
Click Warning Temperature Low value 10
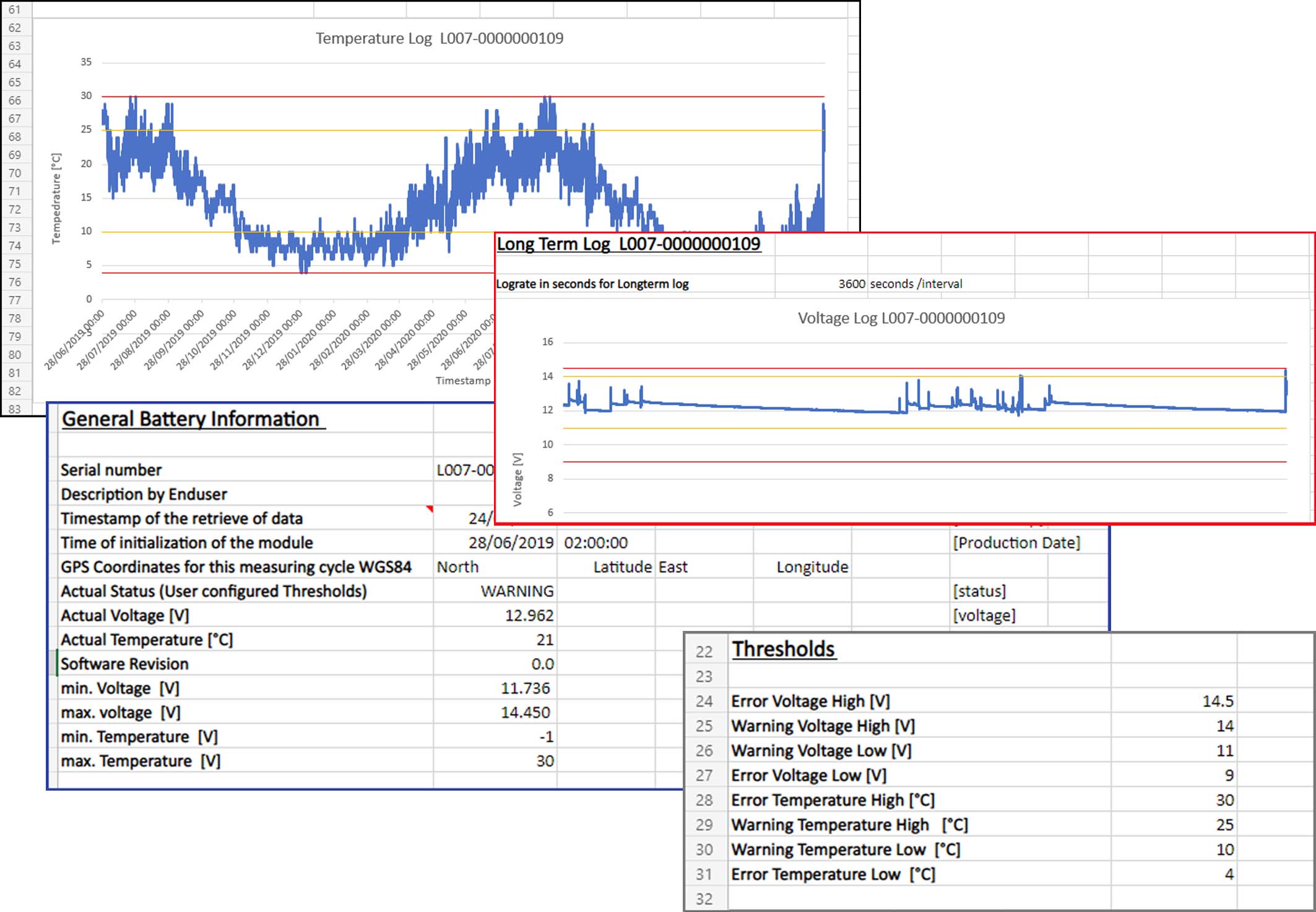1224,849
